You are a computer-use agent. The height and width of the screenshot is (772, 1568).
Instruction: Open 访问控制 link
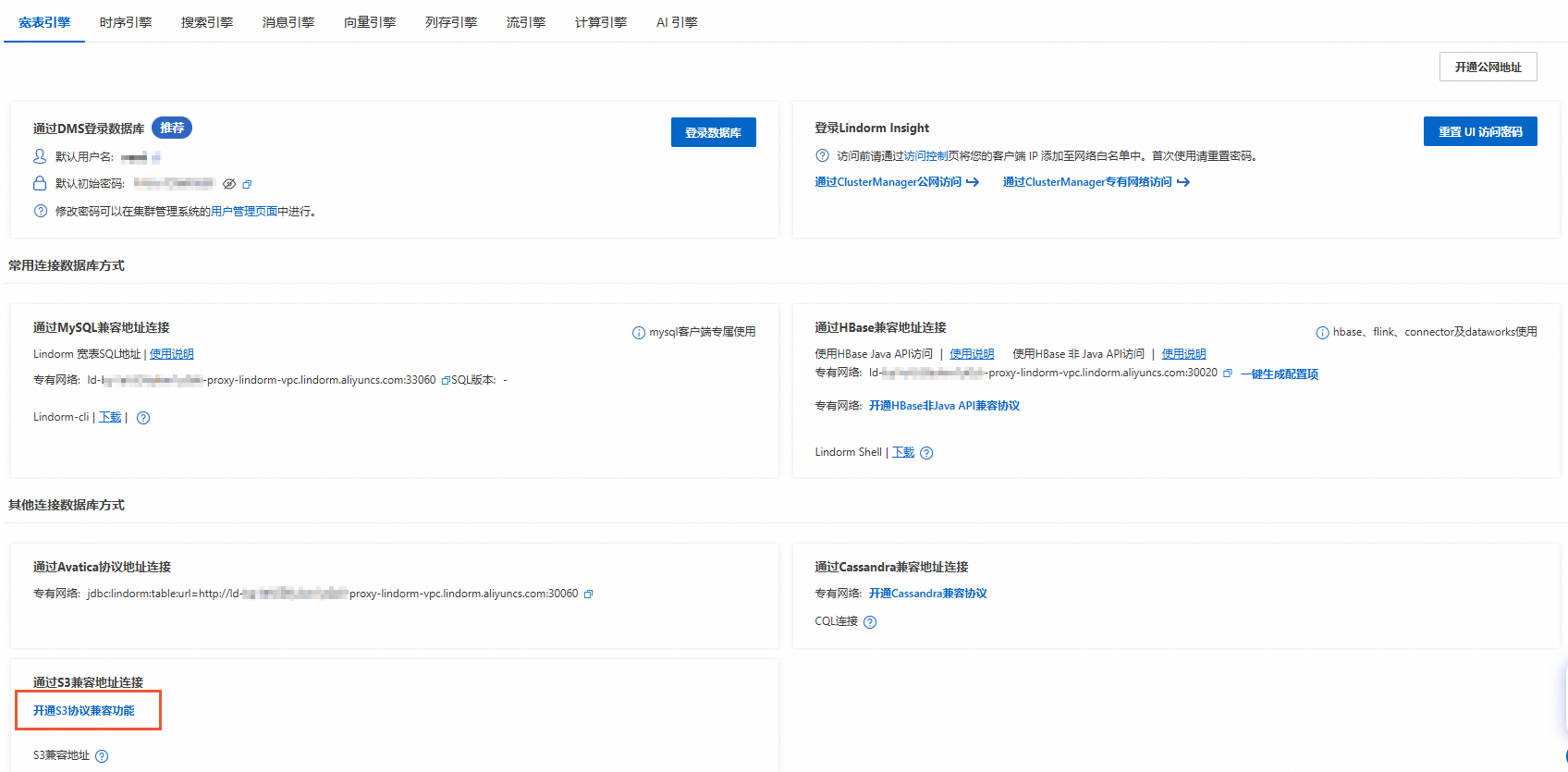[x=926, y=156]
